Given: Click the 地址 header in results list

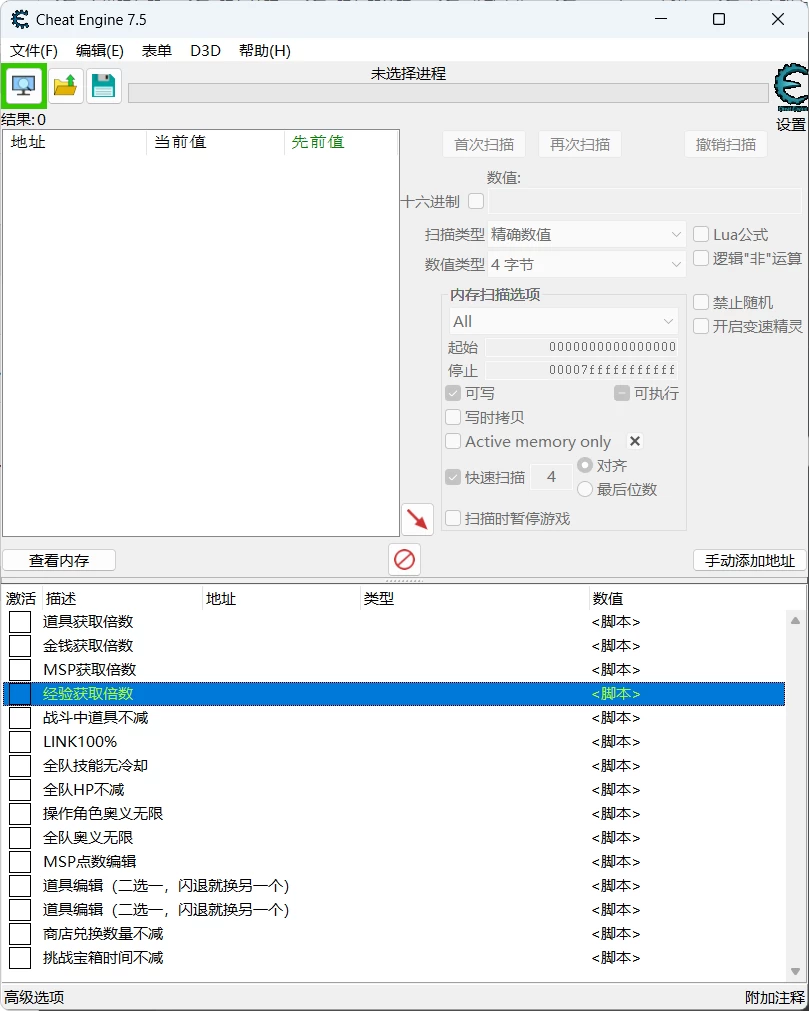Looking at the screenshot, I should coord(75,142).
